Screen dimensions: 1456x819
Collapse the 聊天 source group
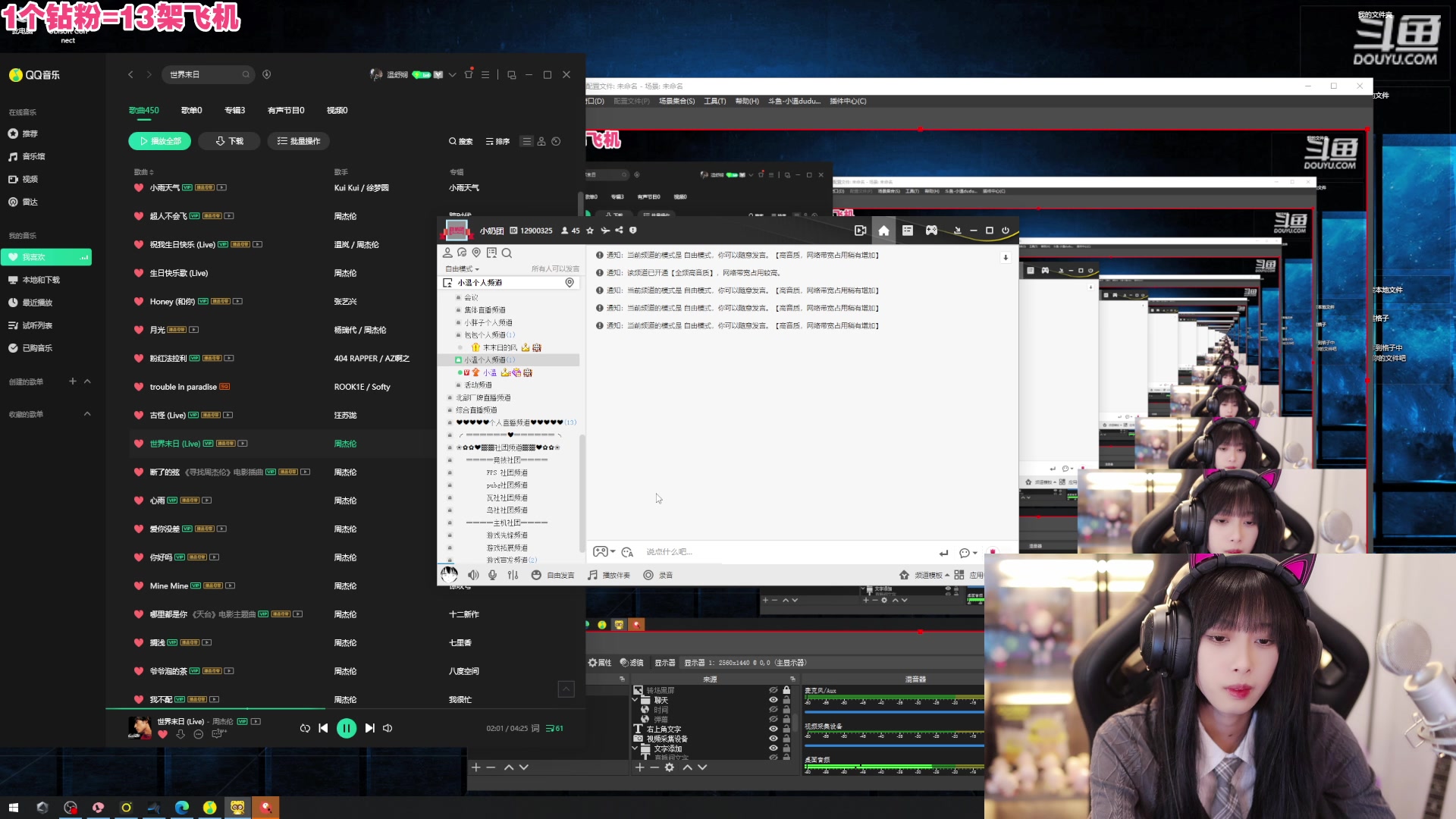point(635,700)
